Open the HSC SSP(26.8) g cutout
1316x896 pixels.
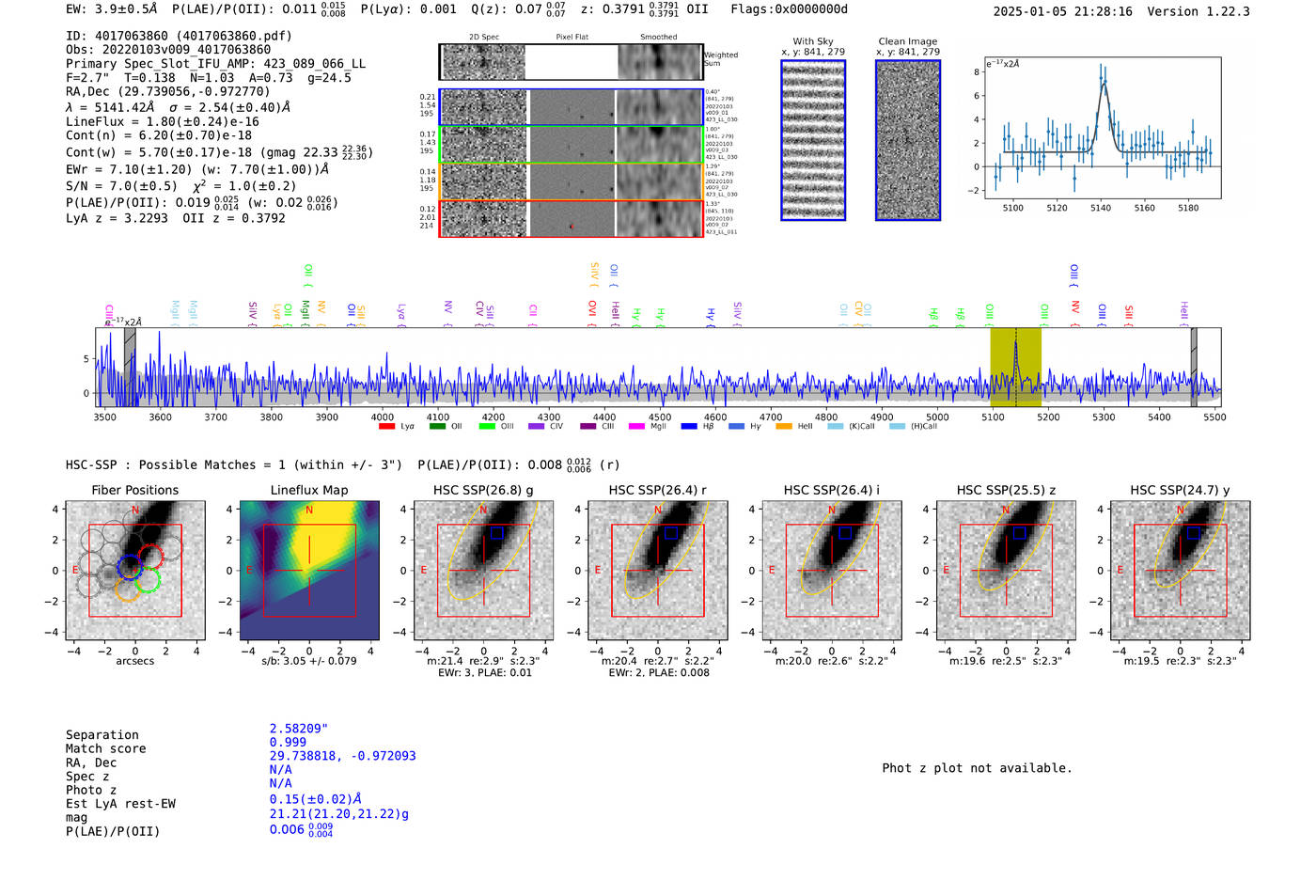click(x=483, y=570)
